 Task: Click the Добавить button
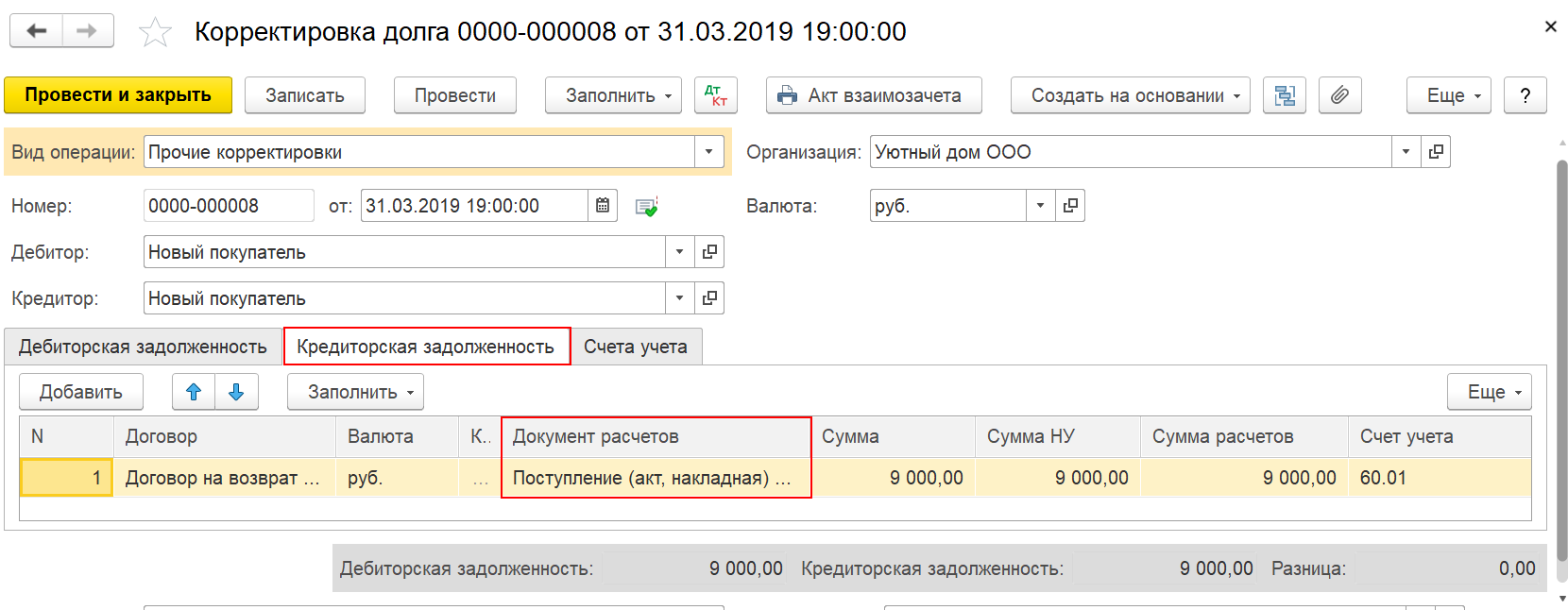click(81, 392)
